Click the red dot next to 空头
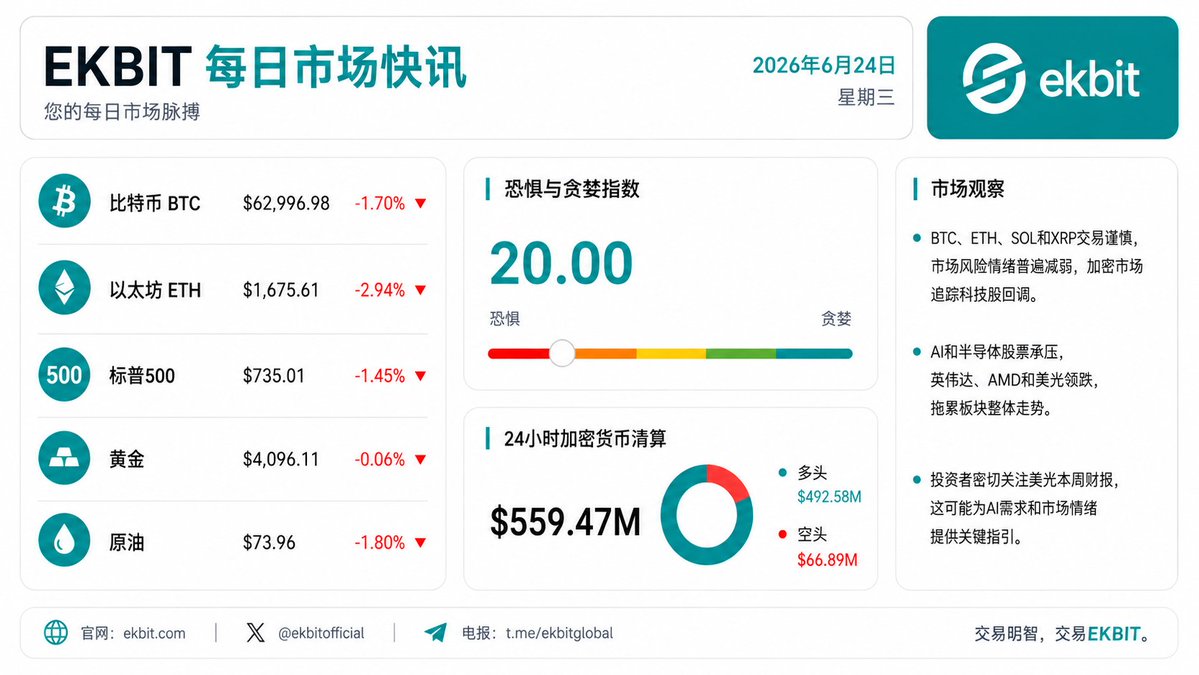This screenshot has height=675, width=1199. (782, 534)
